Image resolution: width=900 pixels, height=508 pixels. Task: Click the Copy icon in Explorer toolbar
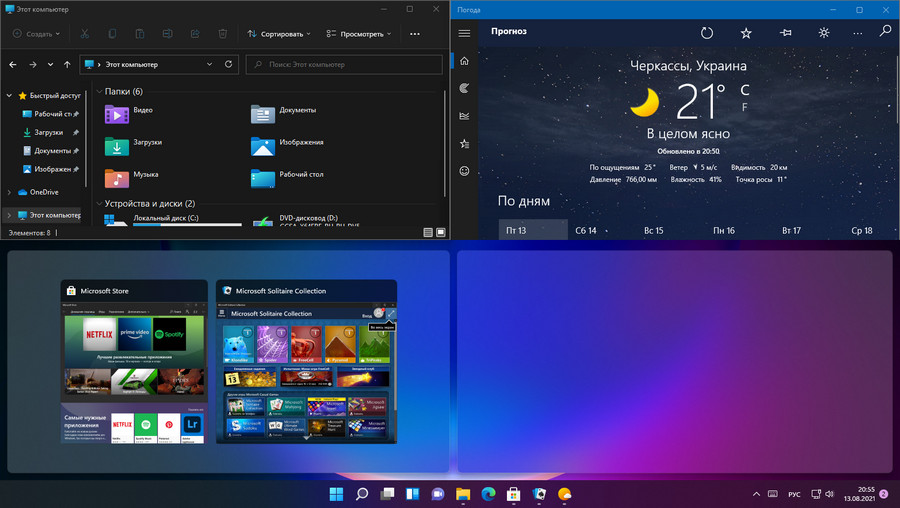coord(112,34)
